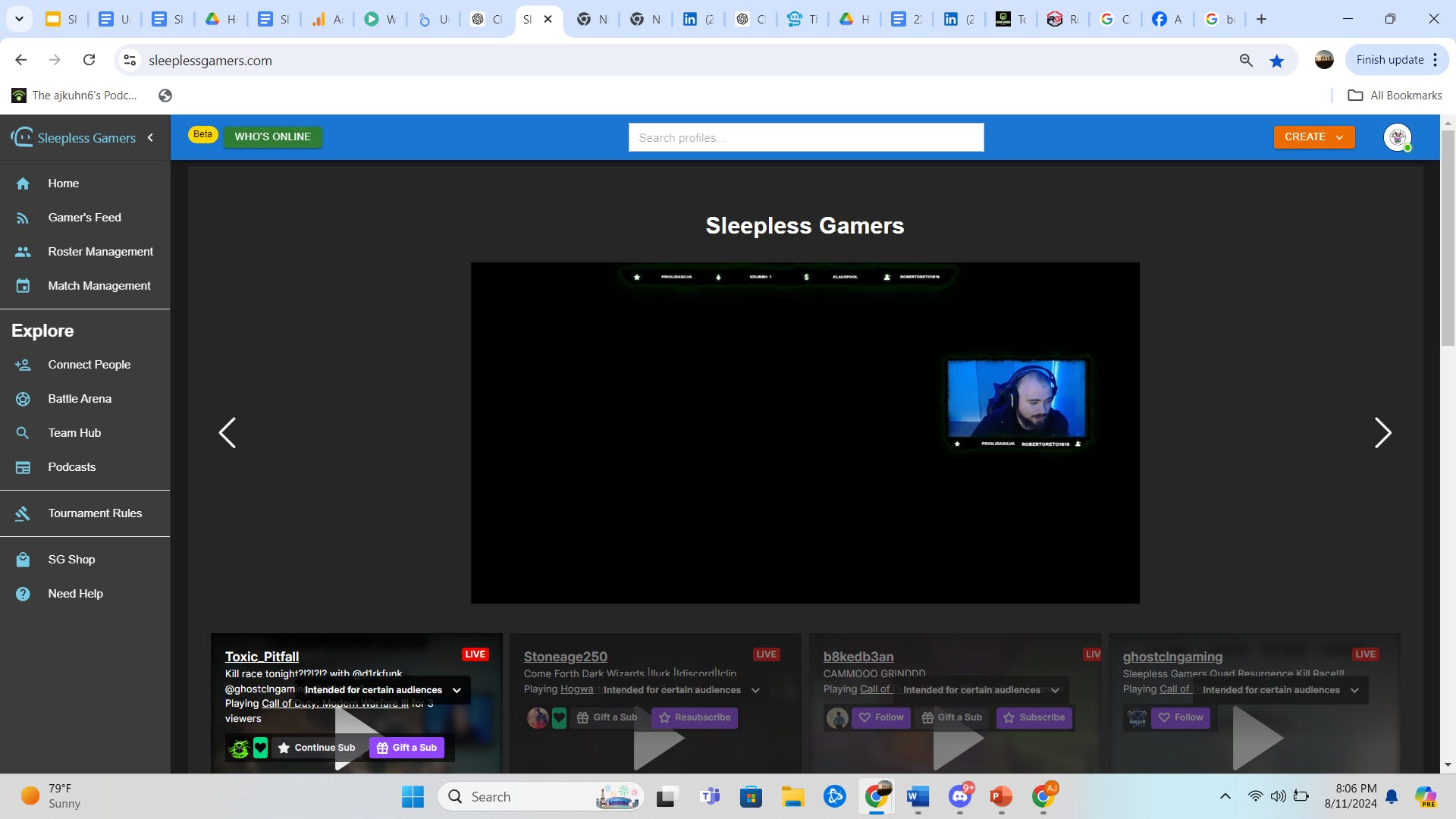Collapse the Sleepless Gamers sidebar
1456x819 pixels.
[x=150, y=137]
